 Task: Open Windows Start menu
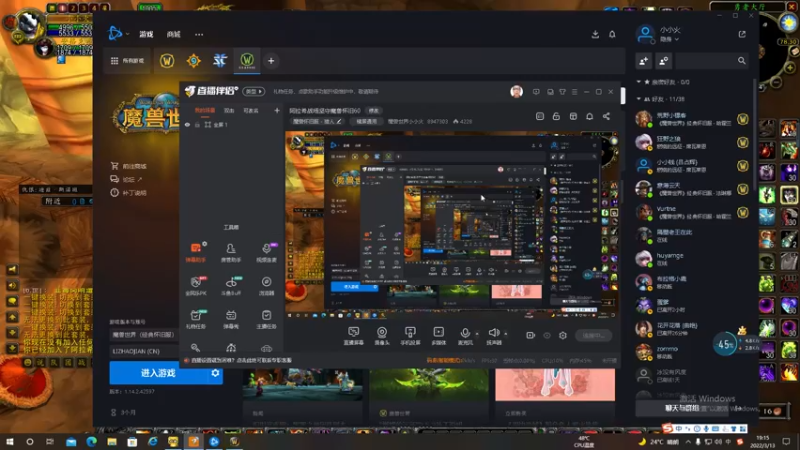point(10,441)
